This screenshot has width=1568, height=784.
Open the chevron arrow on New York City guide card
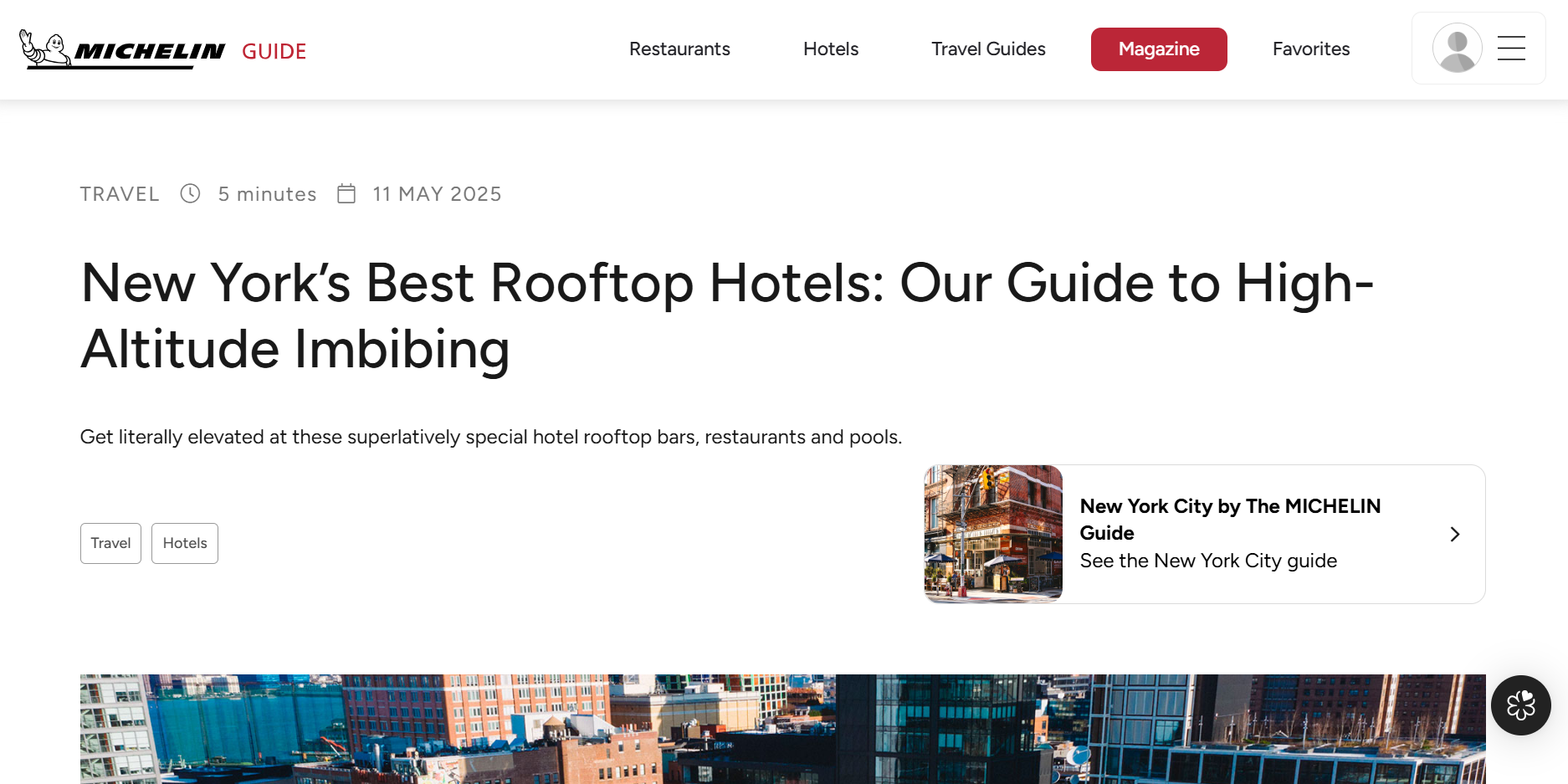1455,534
